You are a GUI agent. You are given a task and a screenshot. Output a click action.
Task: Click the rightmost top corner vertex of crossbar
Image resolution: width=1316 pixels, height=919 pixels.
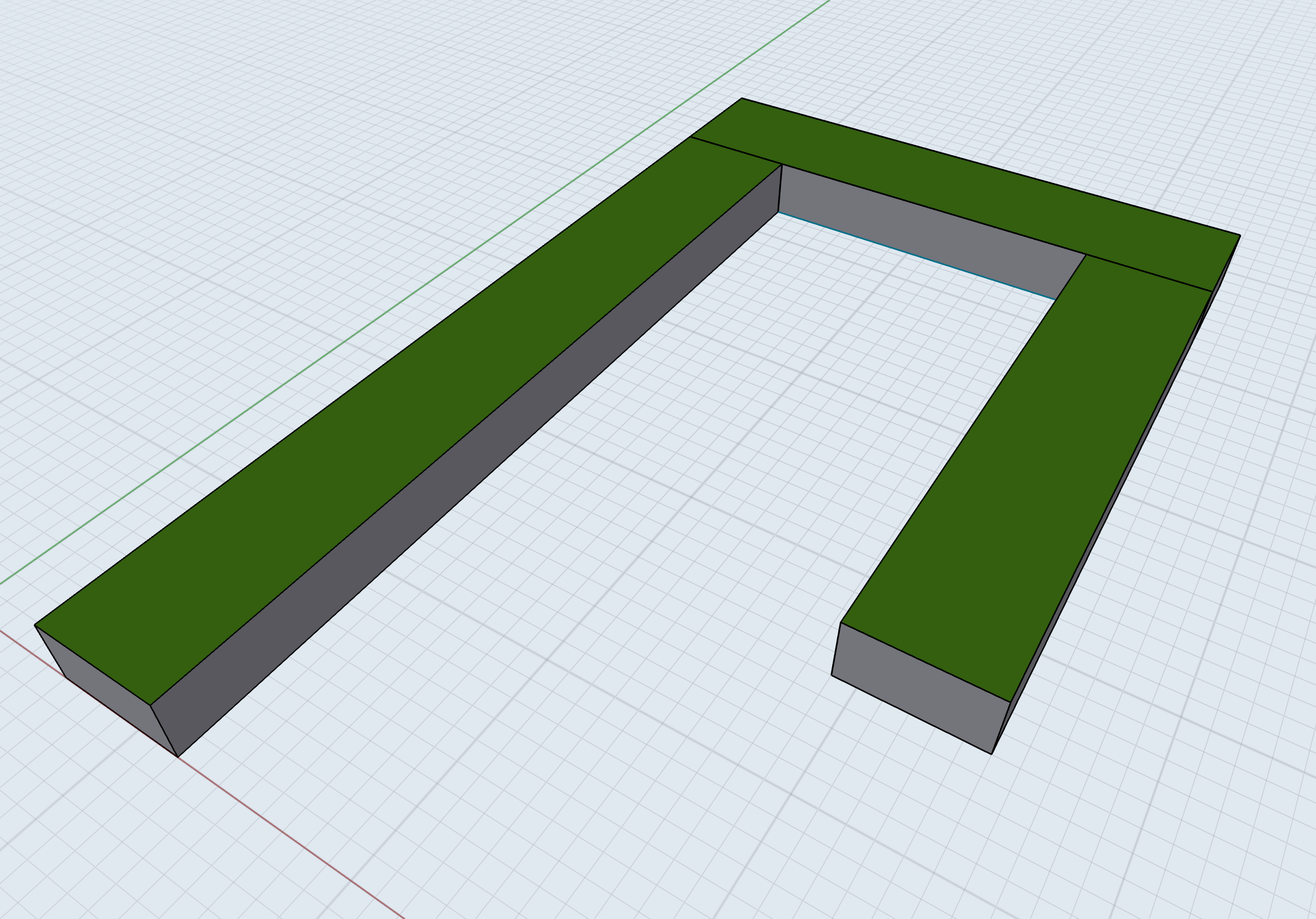[x=1241, y=235]
